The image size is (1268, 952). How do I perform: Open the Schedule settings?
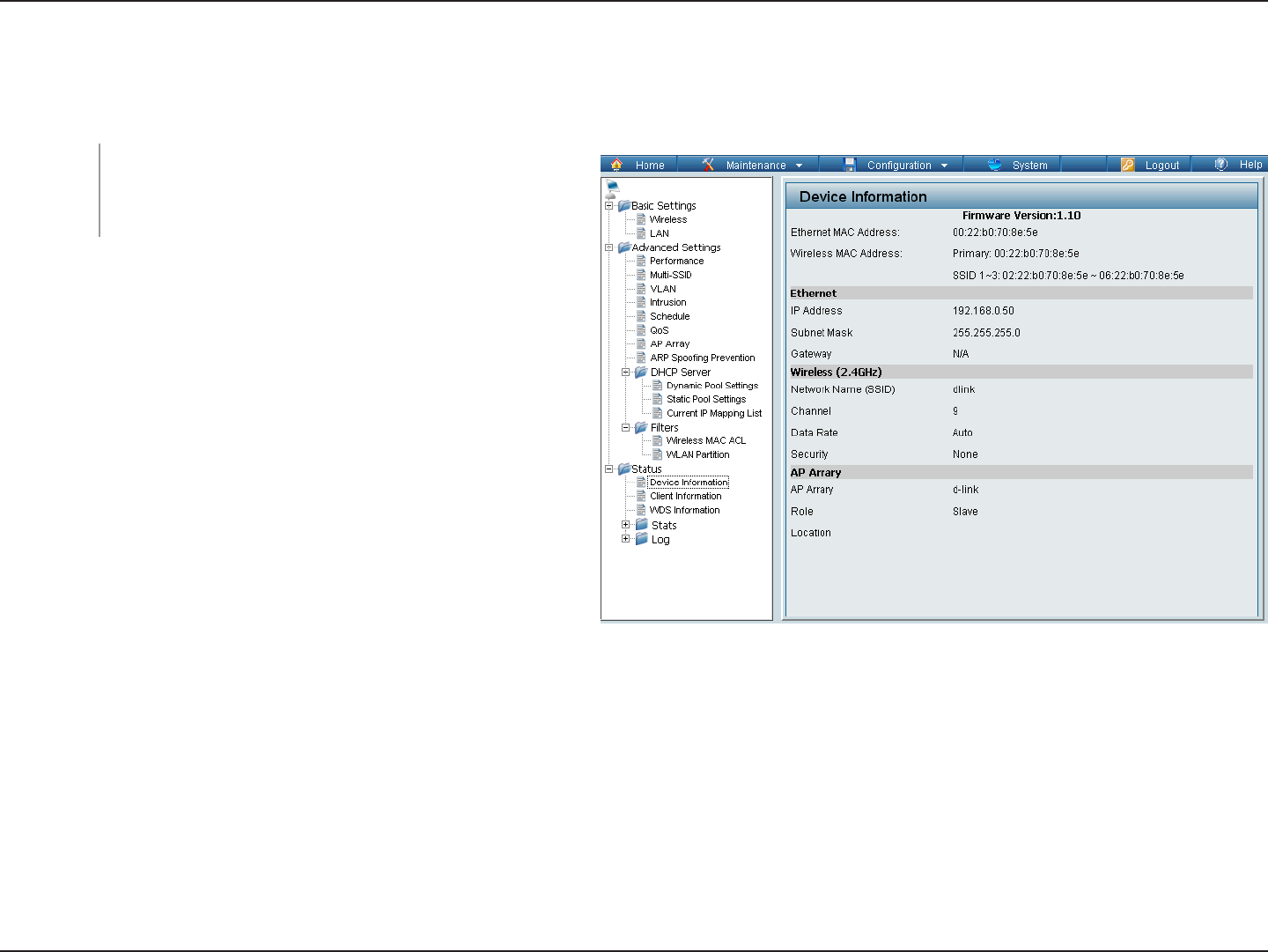pos(670,316)
